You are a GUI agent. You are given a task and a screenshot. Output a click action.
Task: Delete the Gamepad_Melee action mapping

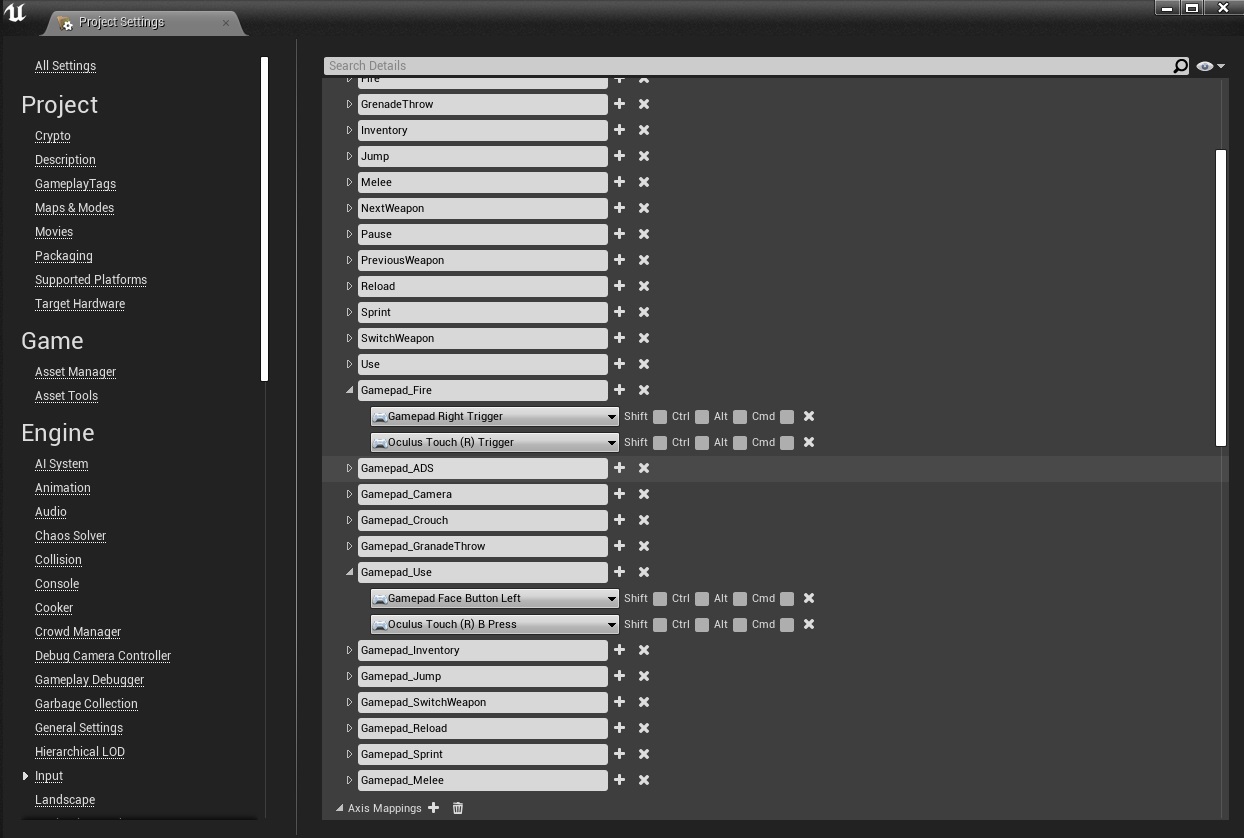644,780
